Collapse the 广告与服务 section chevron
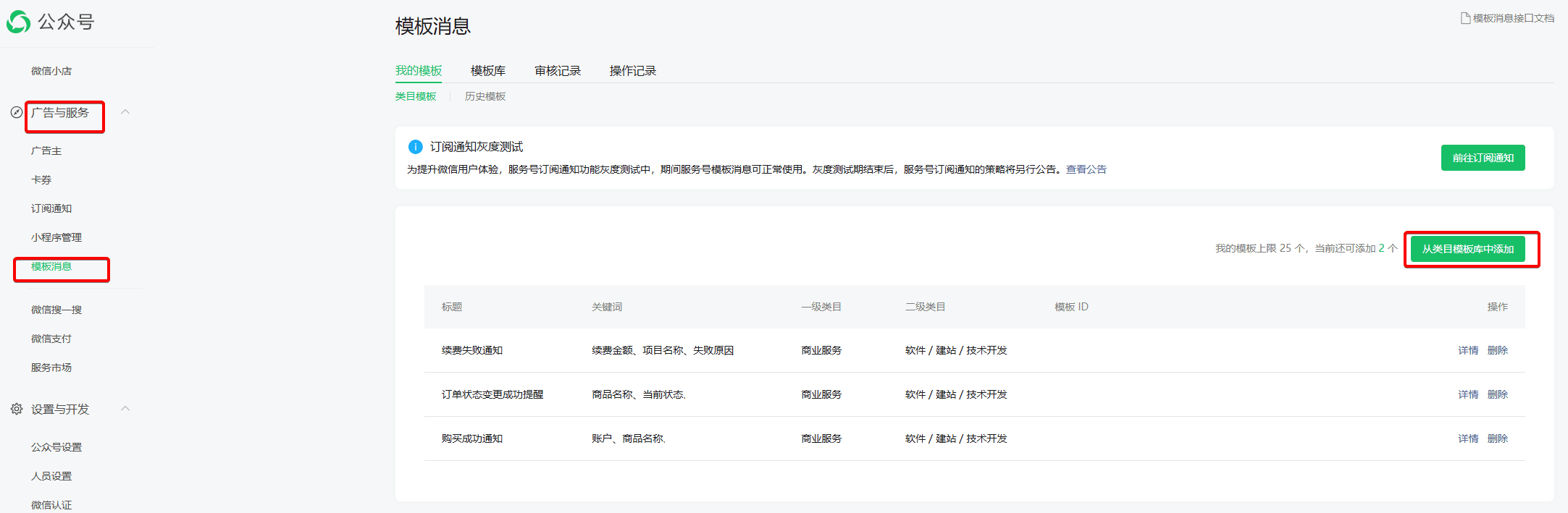 125,111
